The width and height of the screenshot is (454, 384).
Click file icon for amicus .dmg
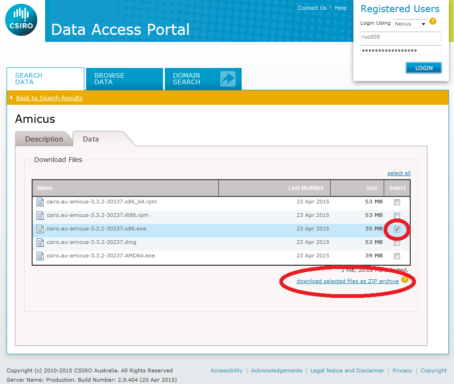point(40,242)
